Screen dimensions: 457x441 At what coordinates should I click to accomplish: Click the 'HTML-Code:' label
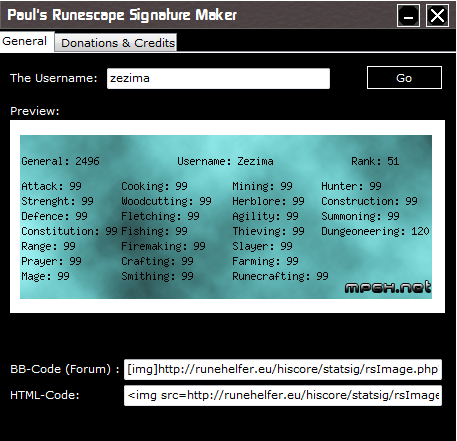point(45,395)
